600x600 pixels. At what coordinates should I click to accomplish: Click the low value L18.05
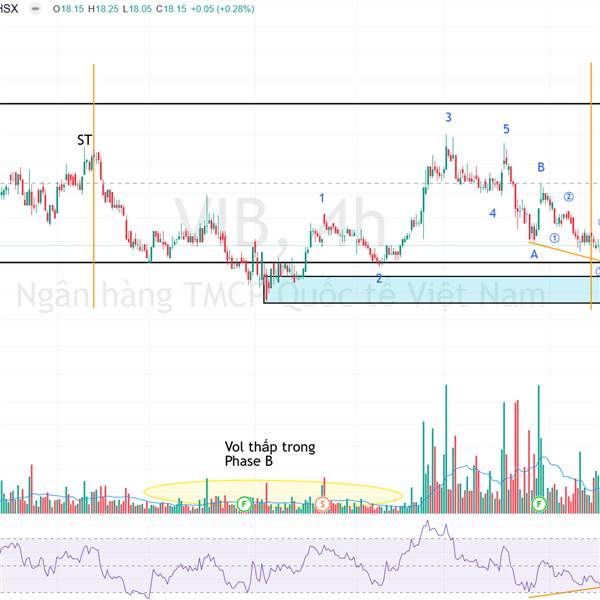coord(137,9)
